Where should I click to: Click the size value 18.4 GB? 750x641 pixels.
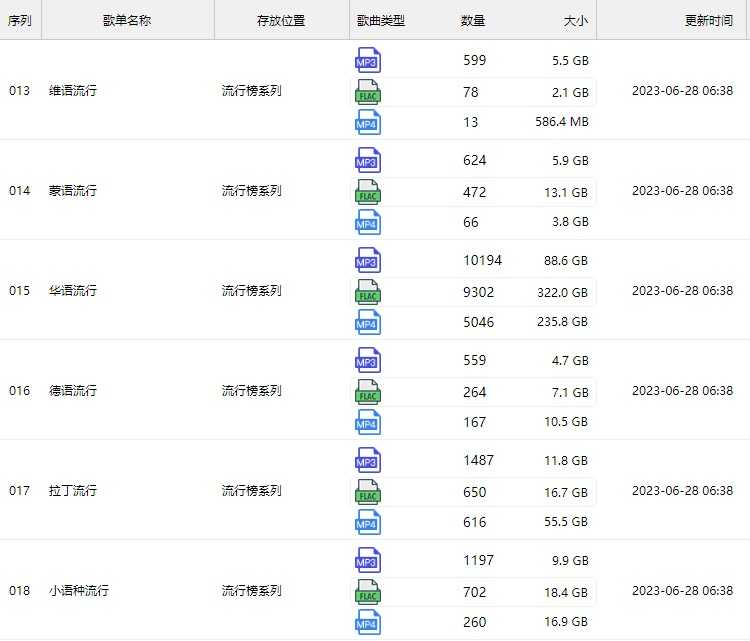click(x=566, y=592)
